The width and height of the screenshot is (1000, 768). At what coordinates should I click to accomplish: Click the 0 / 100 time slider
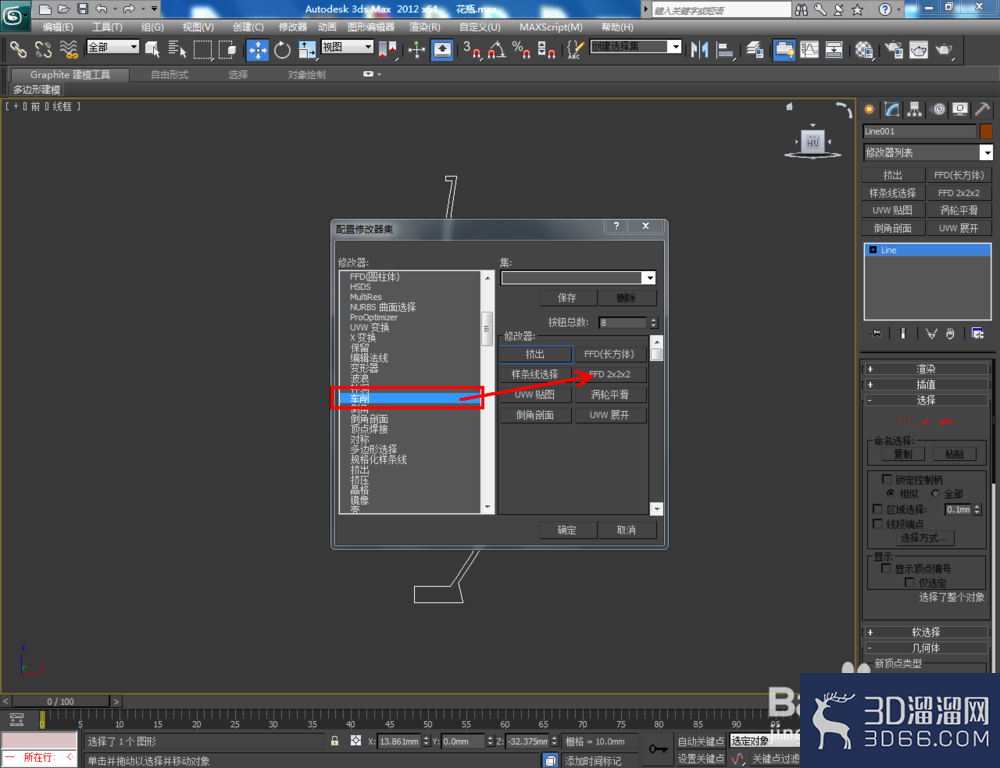pos(61,701)
